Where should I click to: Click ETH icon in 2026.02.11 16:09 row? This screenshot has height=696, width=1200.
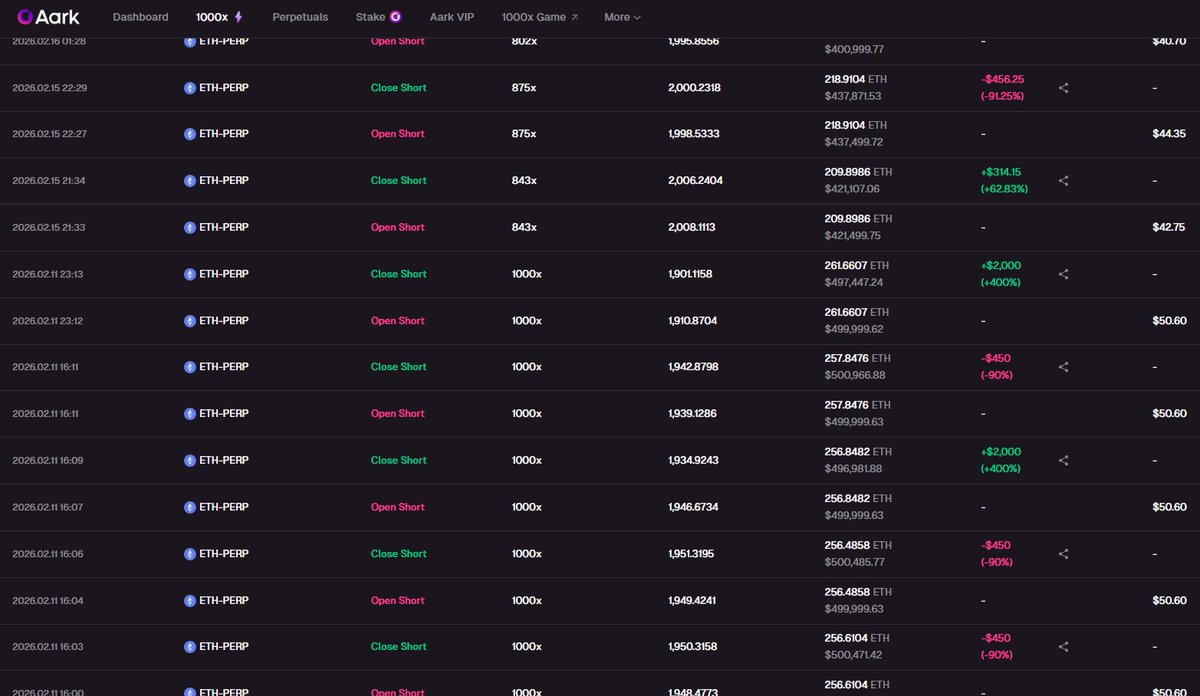190,460
